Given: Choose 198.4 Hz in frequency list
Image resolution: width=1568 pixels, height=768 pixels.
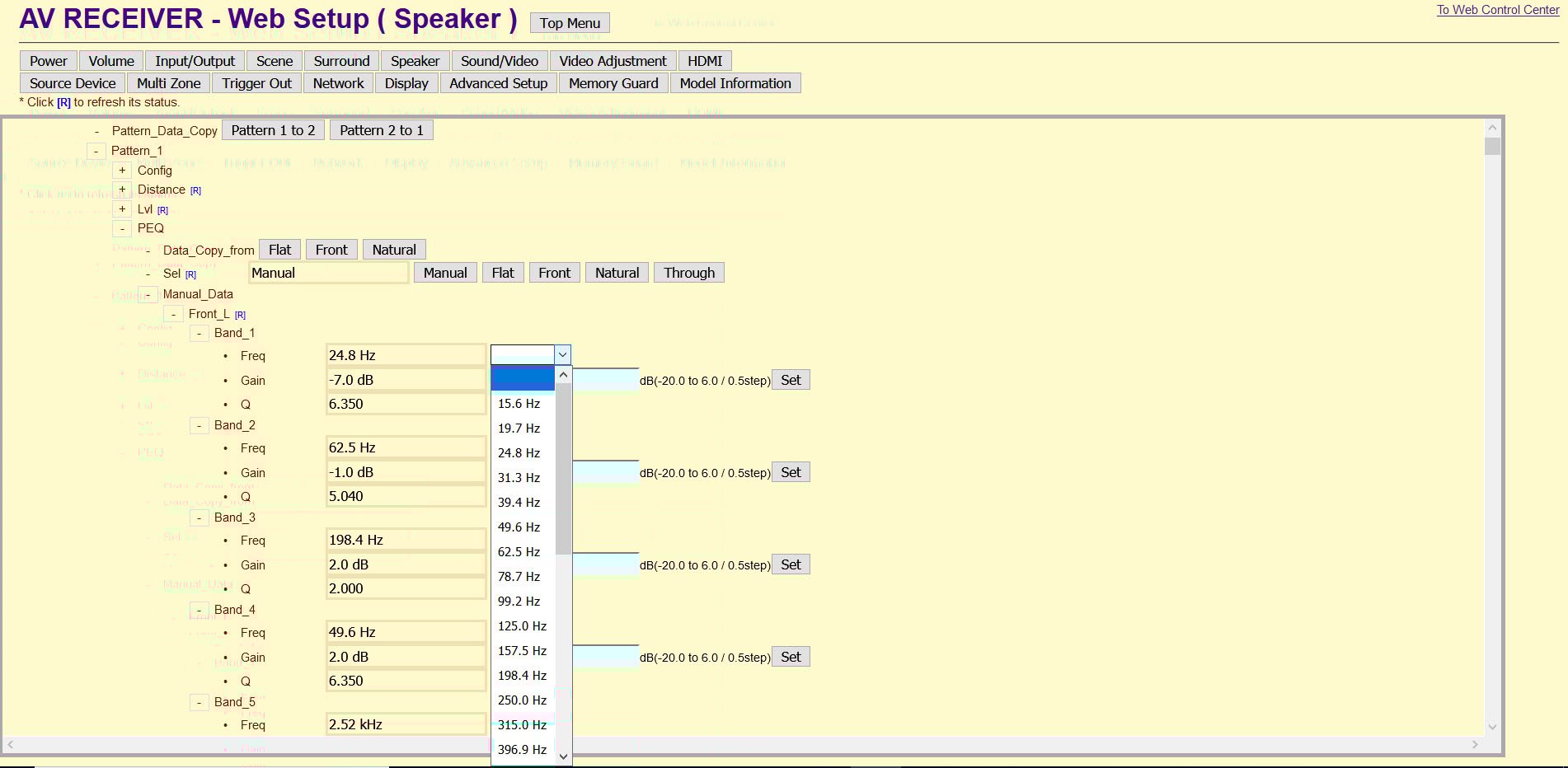Looking at the screenshot, I should tap(522, 676).
